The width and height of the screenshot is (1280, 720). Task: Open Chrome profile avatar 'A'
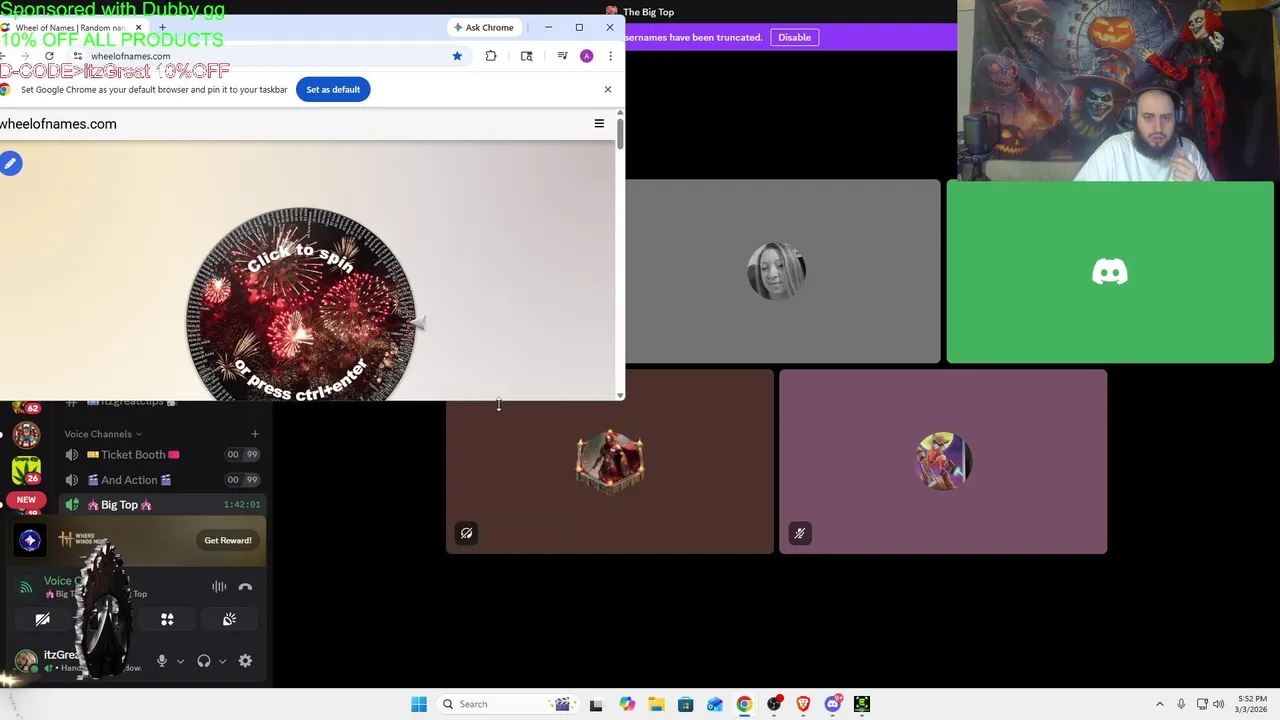tap(586, 56)
